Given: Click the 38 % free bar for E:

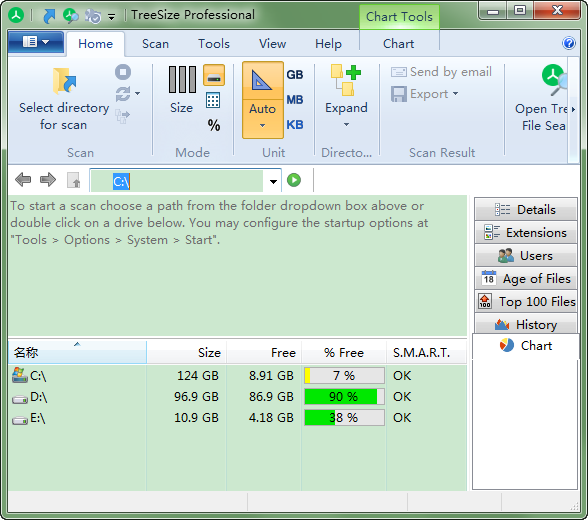Looking at the screenshot, I should (344, 418).
